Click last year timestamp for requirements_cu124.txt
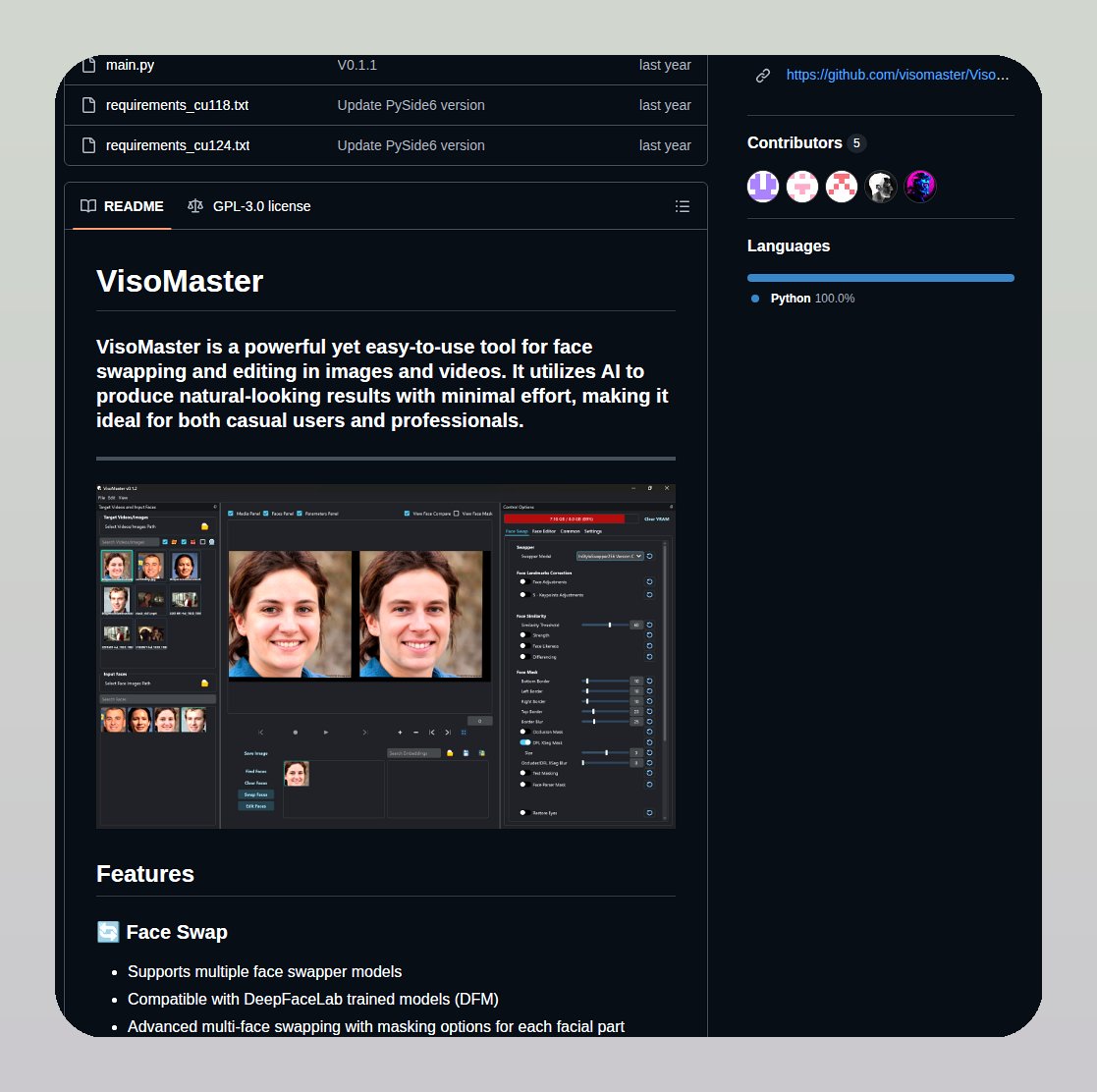Viewport: 1097px width, 1092px height. pos(665,145)
